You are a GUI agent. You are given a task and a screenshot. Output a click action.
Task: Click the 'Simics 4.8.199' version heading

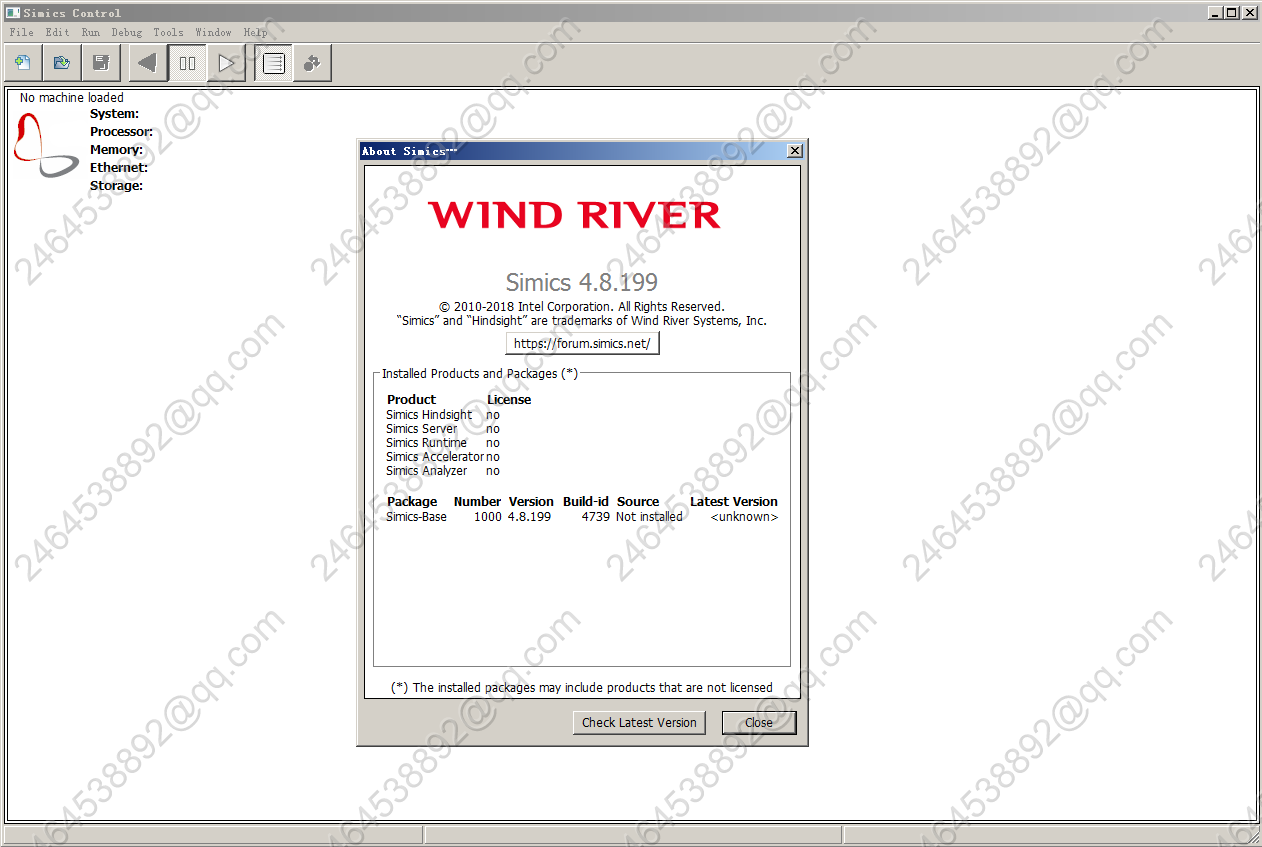pyautogui.click(x=582, y=282)
